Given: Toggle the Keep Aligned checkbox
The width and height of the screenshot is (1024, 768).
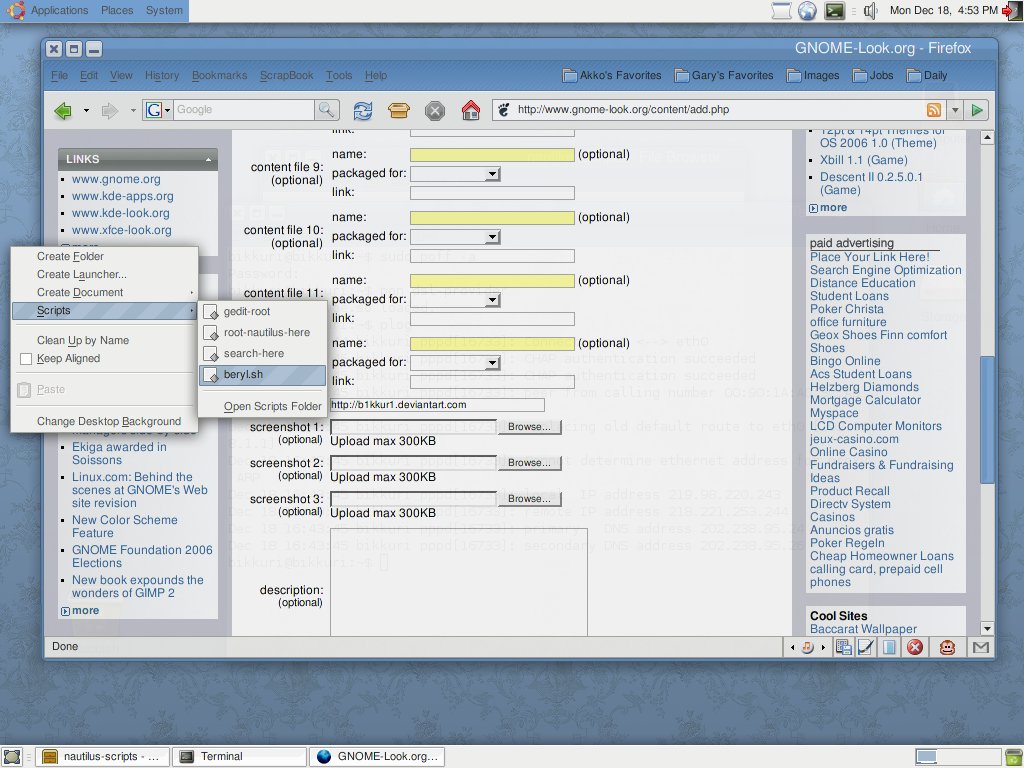Looking at the screenshot, I should [26, 359].
